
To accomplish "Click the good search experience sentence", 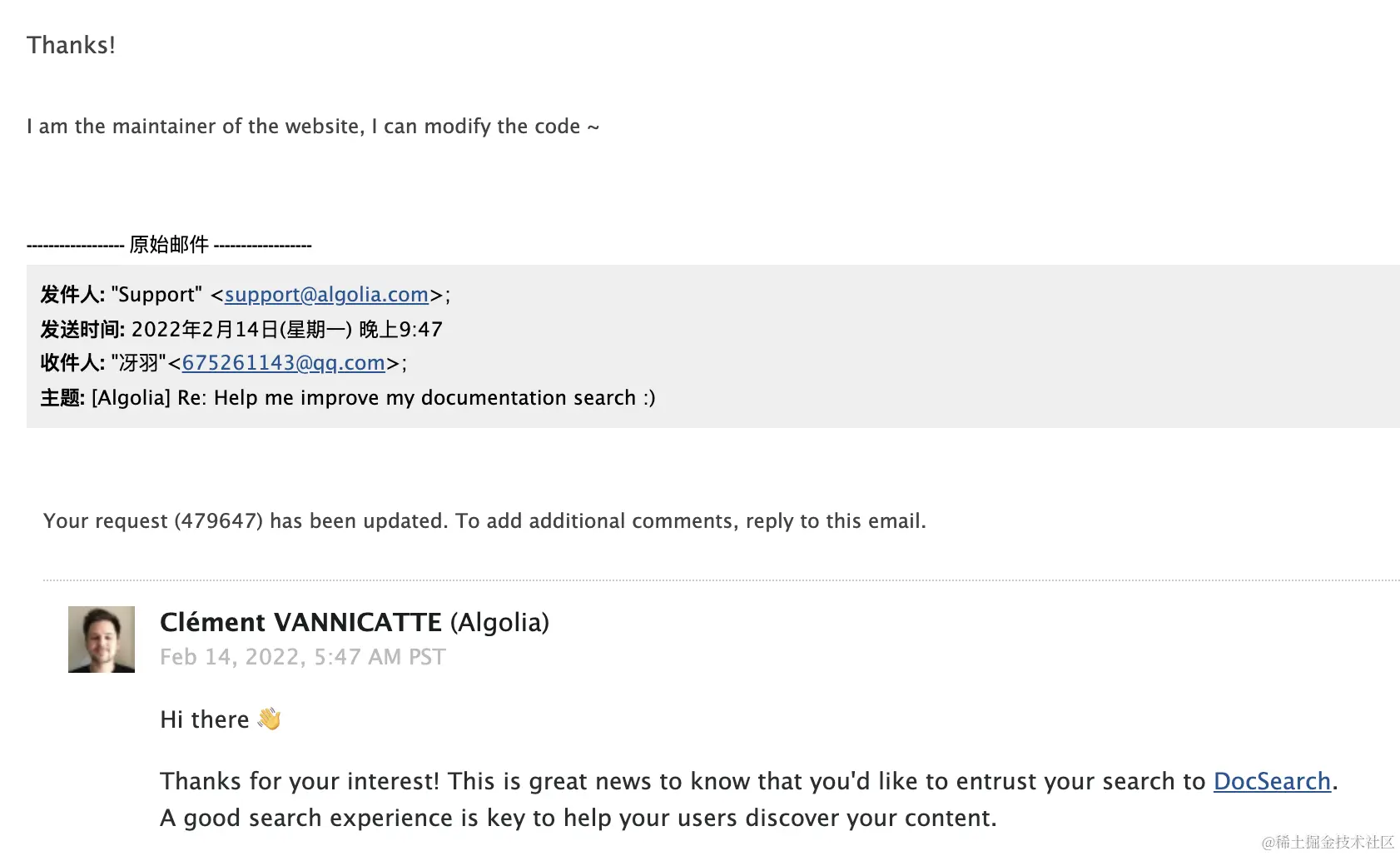I will tap(578, 818).
